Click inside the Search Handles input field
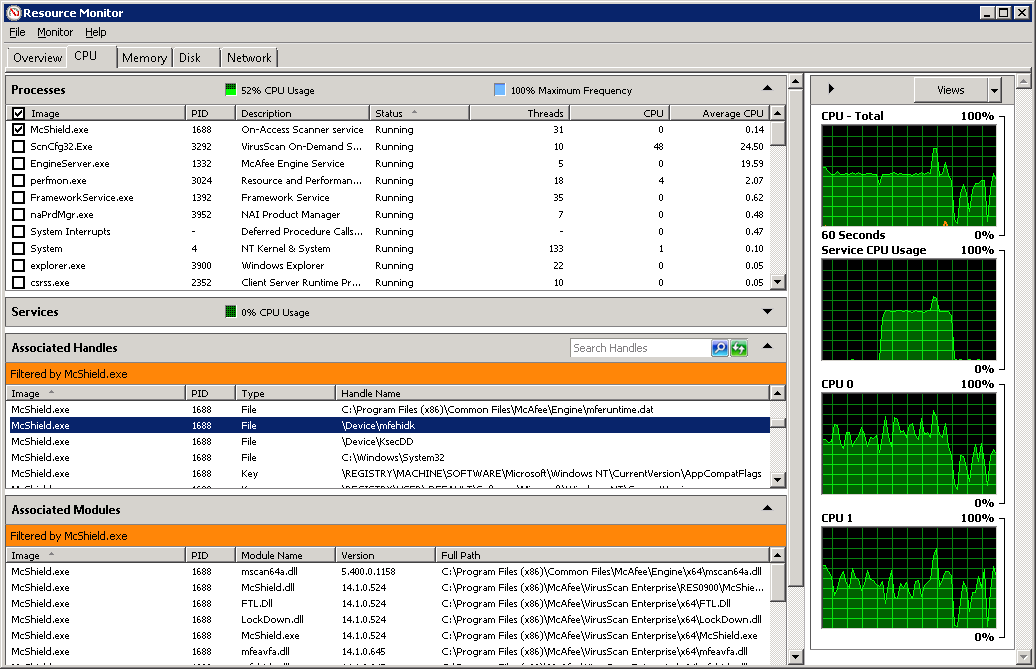The width and height of the screenshot is (1036, 669). (x=640, y=347)
